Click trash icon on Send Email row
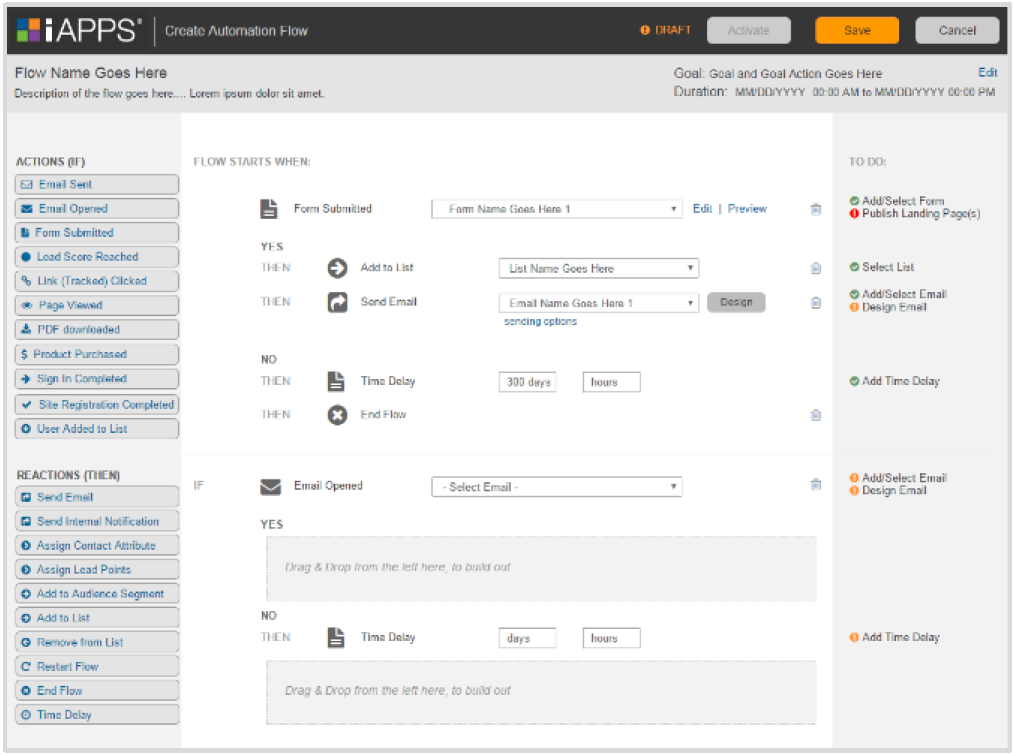 click(x=816, y=303)
